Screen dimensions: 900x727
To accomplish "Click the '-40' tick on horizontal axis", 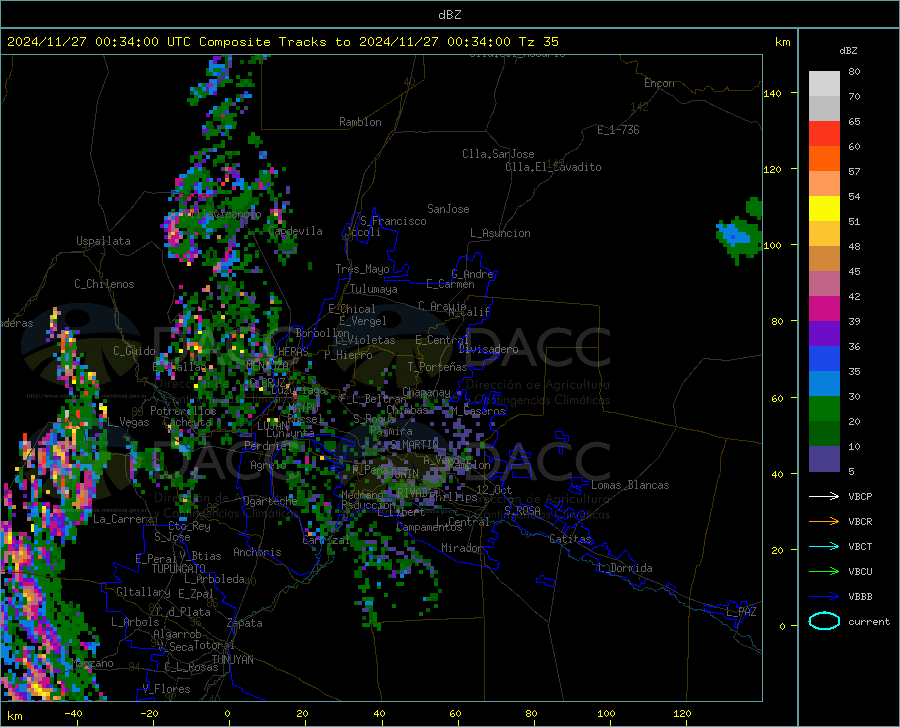I will [x=73, y=714].
